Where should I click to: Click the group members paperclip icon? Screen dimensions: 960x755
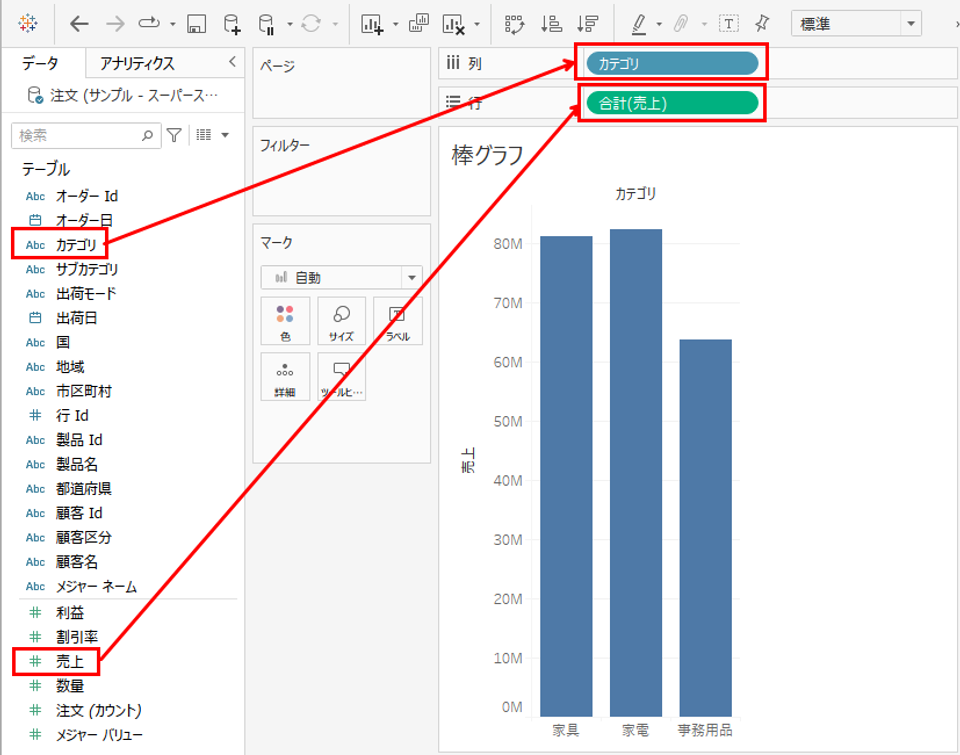pyautogui.click(x=680, y=24)
